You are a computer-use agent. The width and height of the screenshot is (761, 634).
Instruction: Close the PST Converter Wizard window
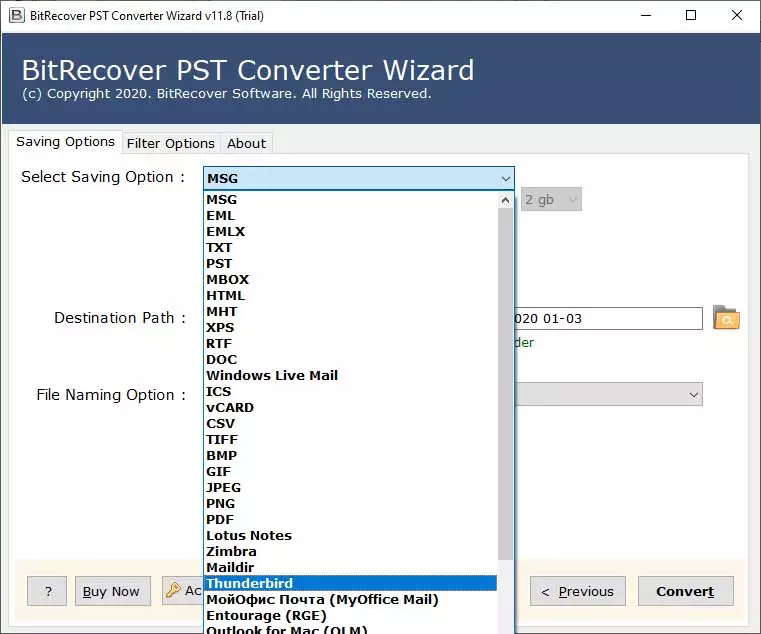(x=737, y=16)
